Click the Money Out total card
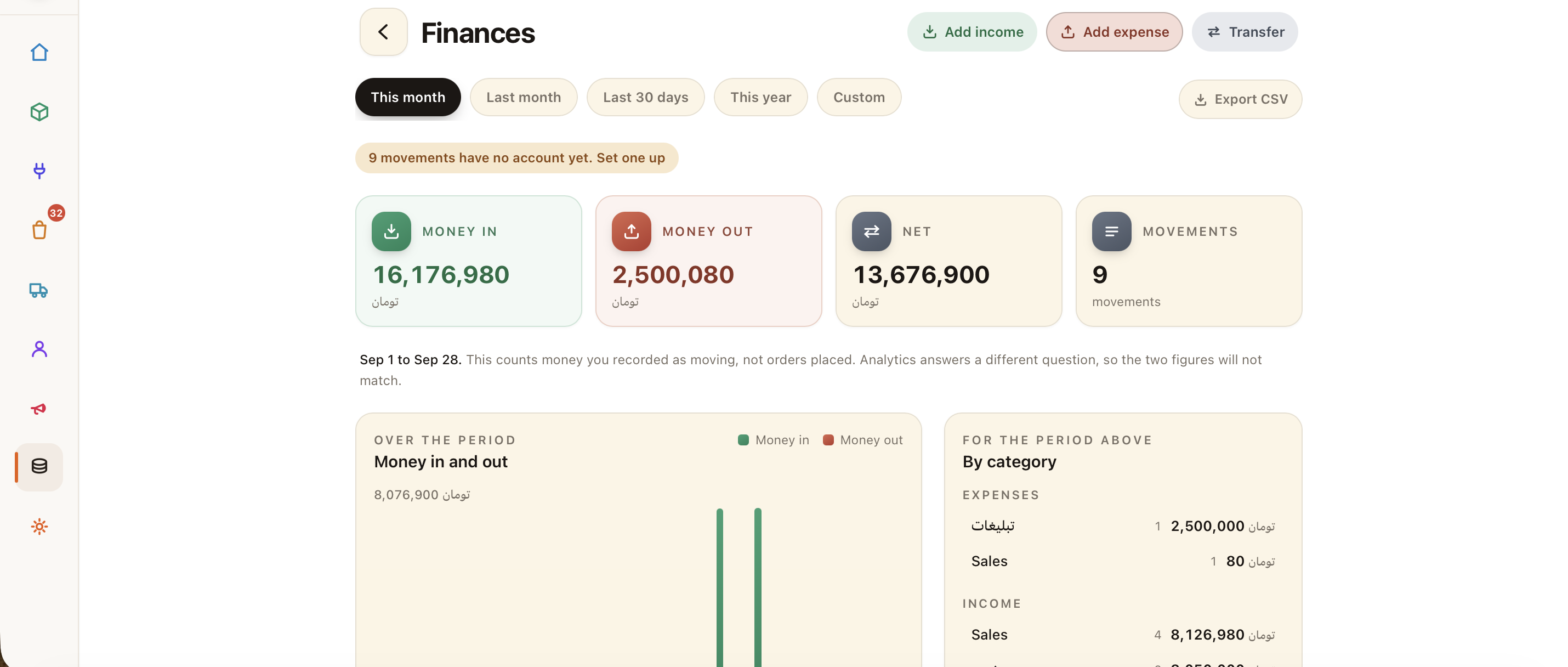 708,261
